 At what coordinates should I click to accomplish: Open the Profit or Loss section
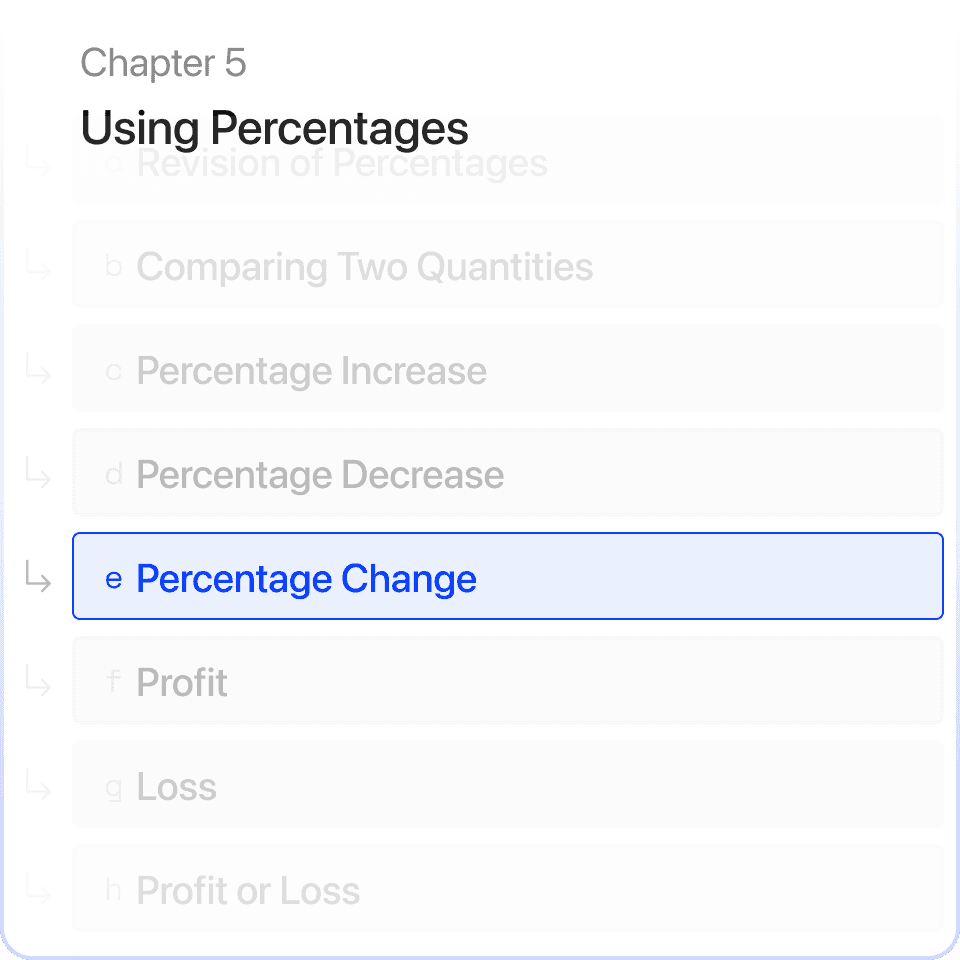(x=508, y=888)
